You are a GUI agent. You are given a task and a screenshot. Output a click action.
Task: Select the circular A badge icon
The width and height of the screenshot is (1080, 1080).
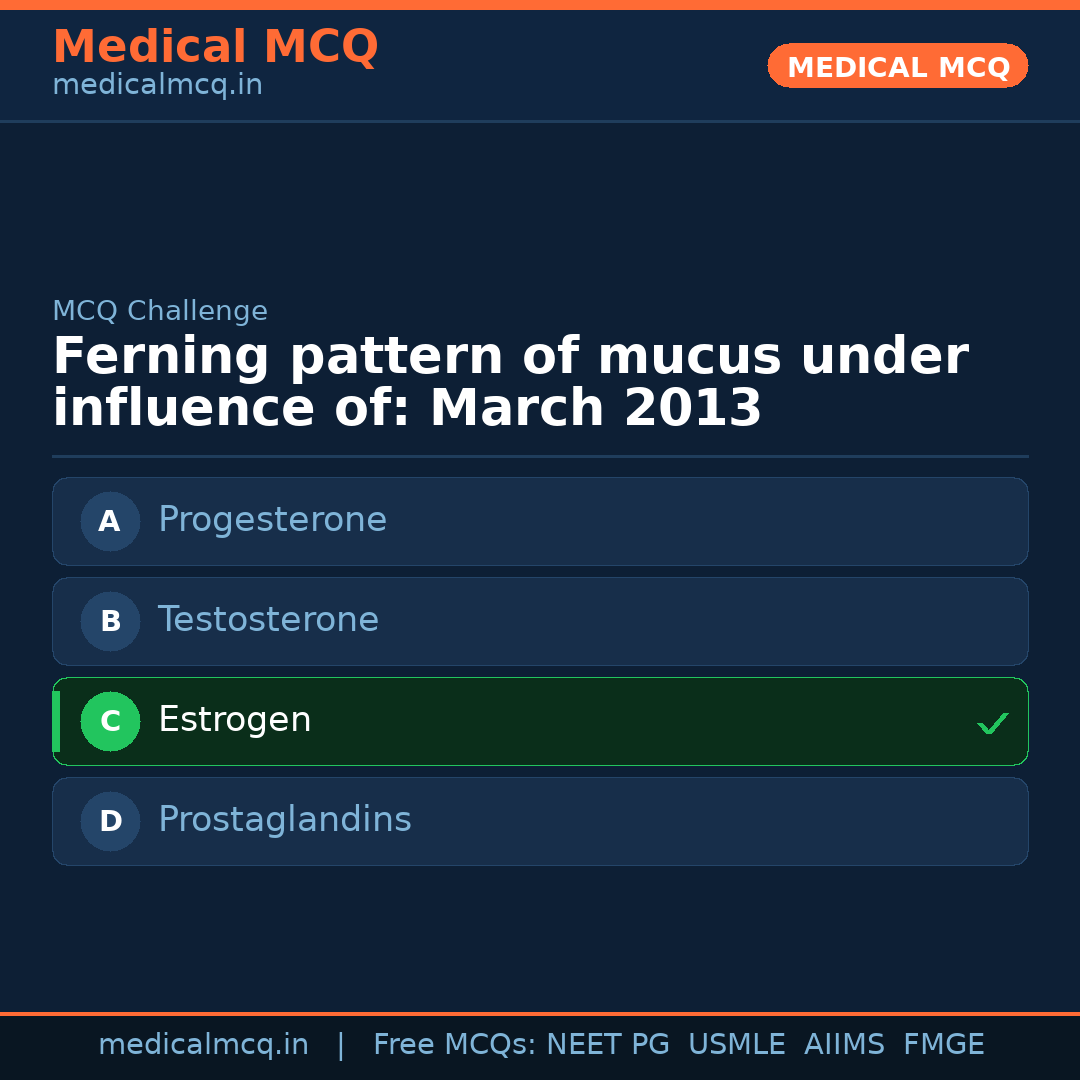pyautogui.click(x=110, y=521)
